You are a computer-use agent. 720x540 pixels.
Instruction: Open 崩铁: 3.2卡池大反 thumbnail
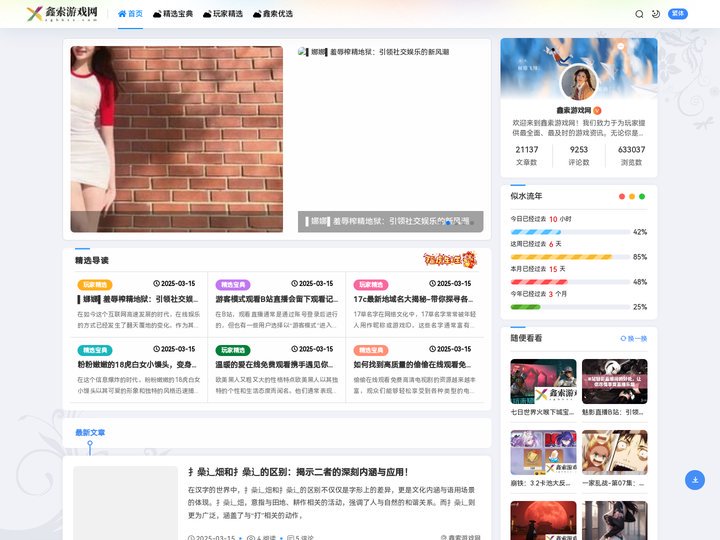[x=543, y=452]
